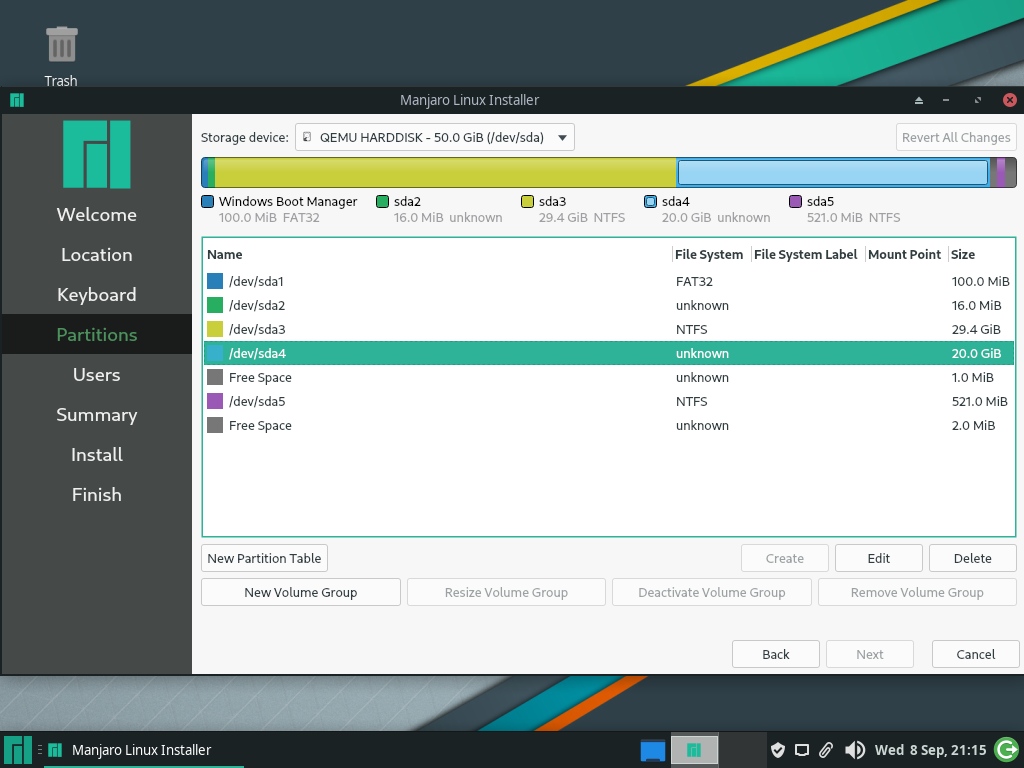This screenshot has height=768, width=1024.
Task: Select the /dev/sda5 row
Action: pos(609,401)
